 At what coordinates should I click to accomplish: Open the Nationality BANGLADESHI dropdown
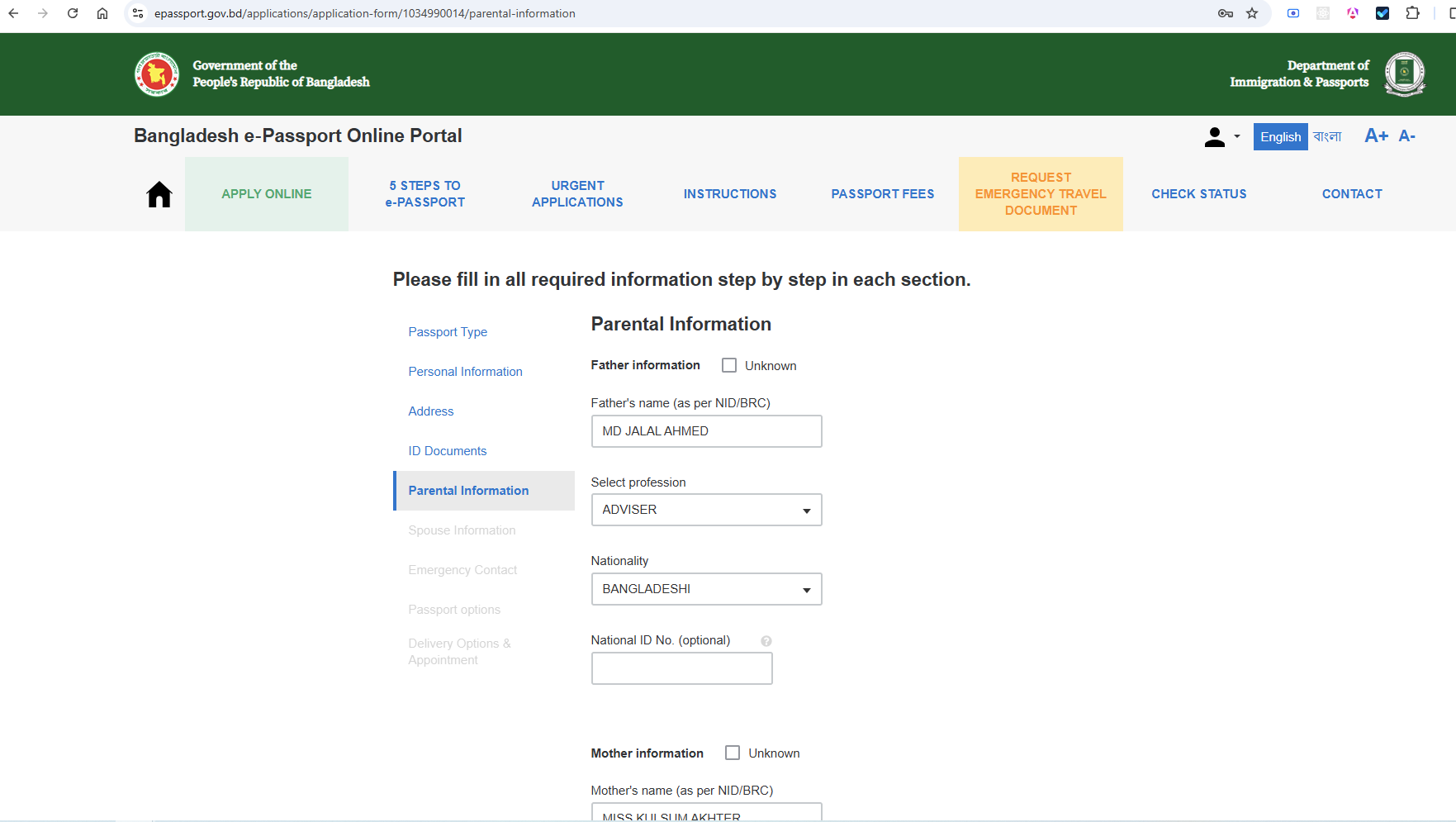point(707,589)
